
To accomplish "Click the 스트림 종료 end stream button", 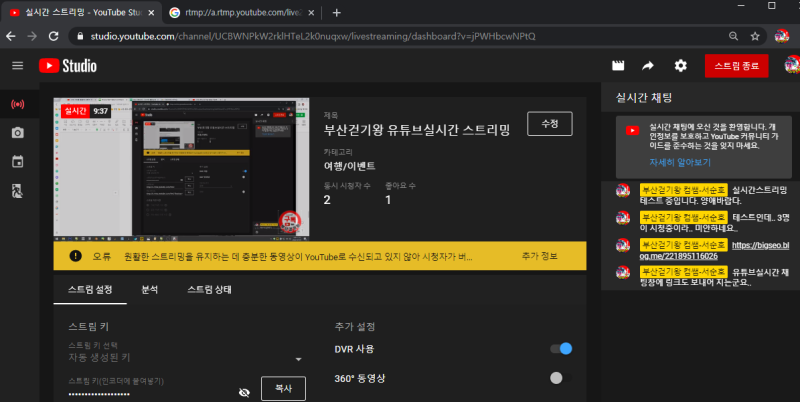I will 736,66.
